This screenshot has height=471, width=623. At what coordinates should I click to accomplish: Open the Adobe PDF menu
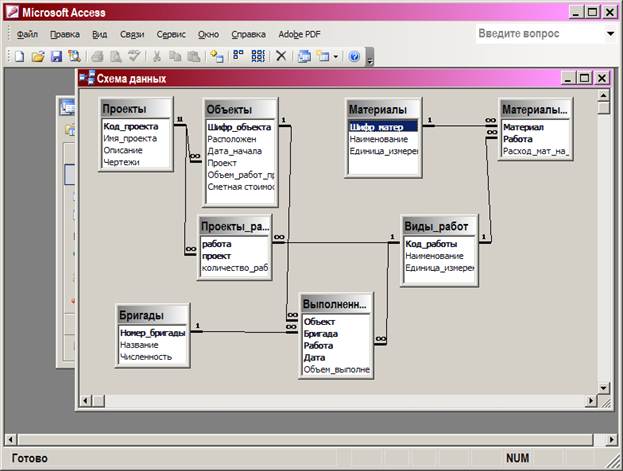point(299,35)
